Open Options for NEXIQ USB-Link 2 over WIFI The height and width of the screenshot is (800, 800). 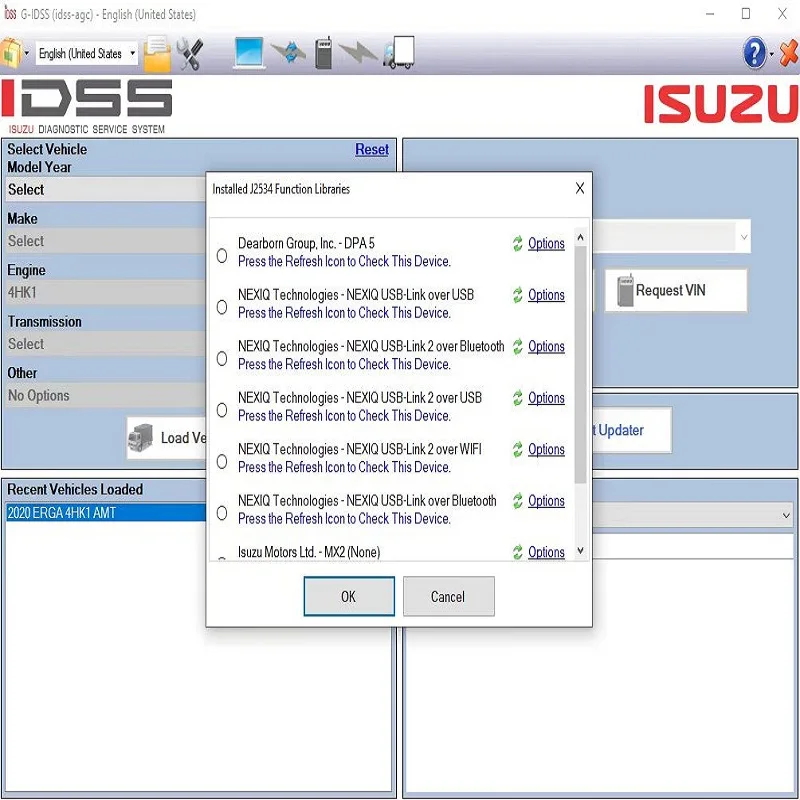tap(546, 449)
